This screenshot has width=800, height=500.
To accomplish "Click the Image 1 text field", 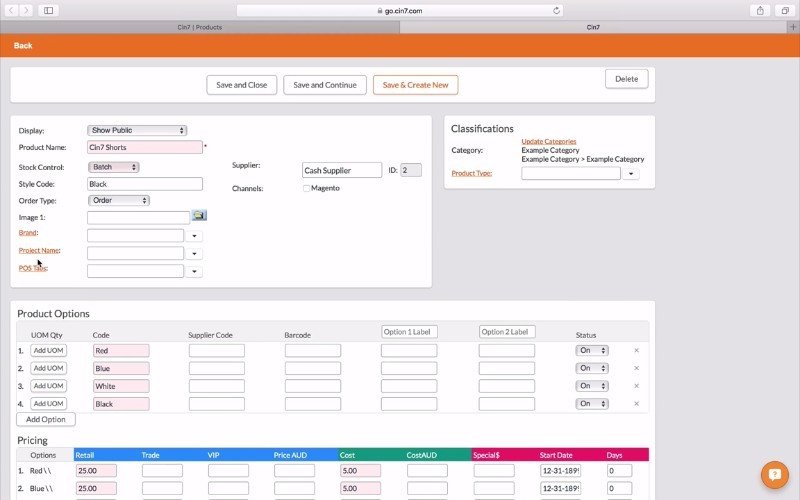I will pyautogui.click(x=139, y=218).
